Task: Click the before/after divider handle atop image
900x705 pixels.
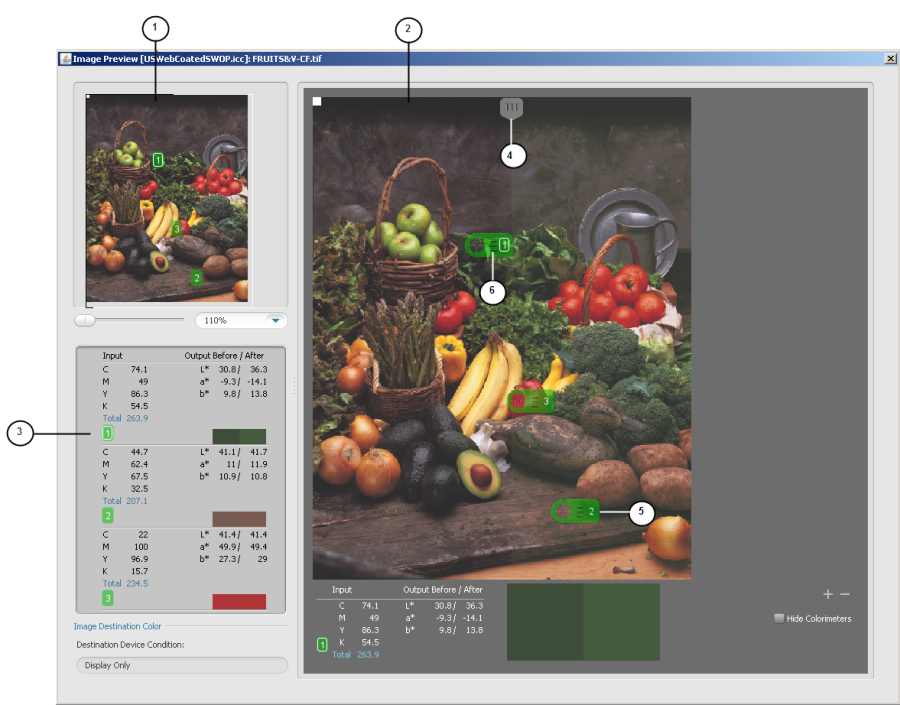Action: click(512, 107)
